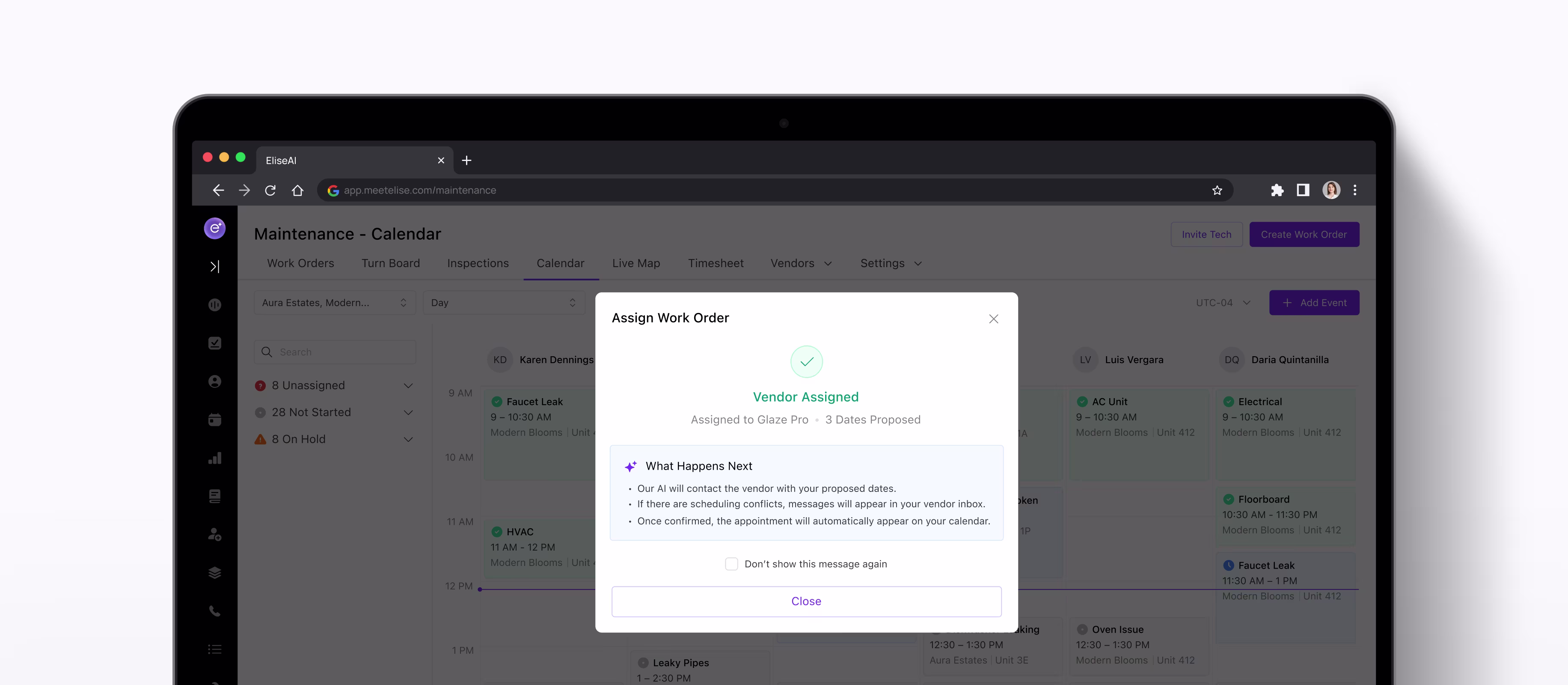Viewport: 1568px width, 685px height.
Task: Switch to the Timesheet tab
Action: pos(716,264)
